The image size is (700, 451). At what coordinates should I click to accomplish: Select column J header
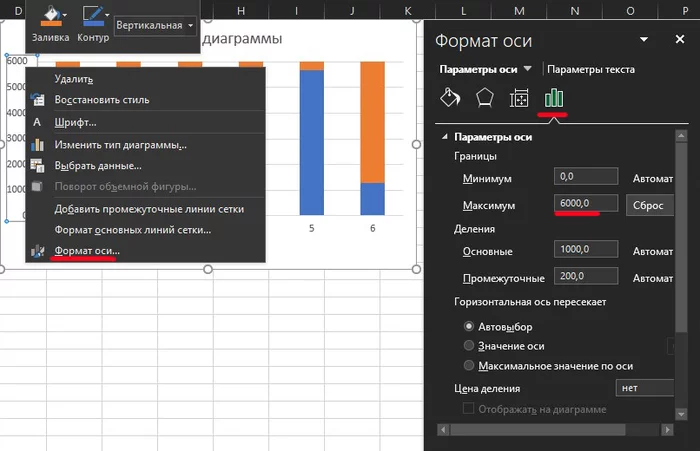pos(352,10)
